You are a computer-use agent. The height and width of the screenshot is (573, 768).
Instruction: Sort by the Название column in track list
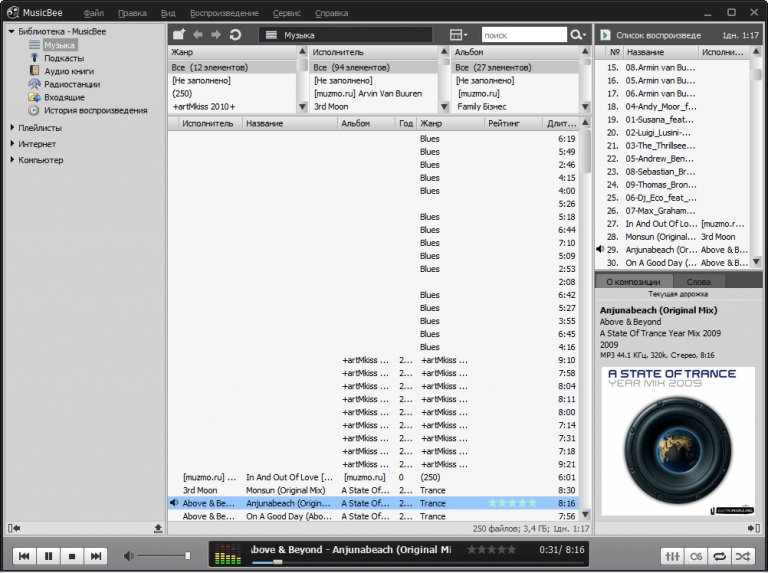(290, 123)
